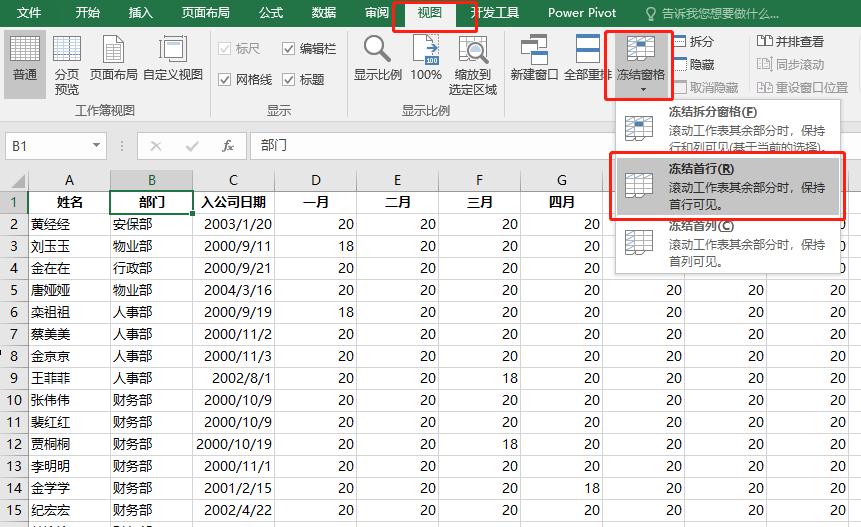Open the File (文件) tab
861x527 pixels.
29,13
